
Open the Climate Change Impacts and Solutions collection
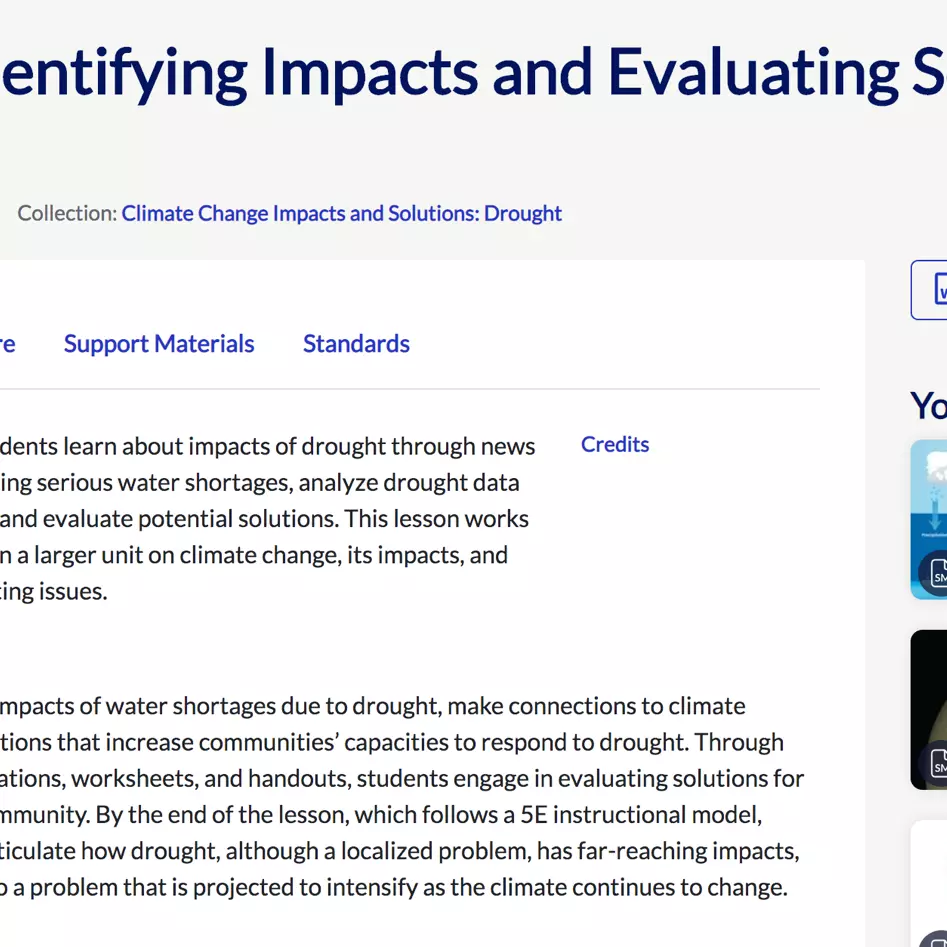(x=341, y=213)
